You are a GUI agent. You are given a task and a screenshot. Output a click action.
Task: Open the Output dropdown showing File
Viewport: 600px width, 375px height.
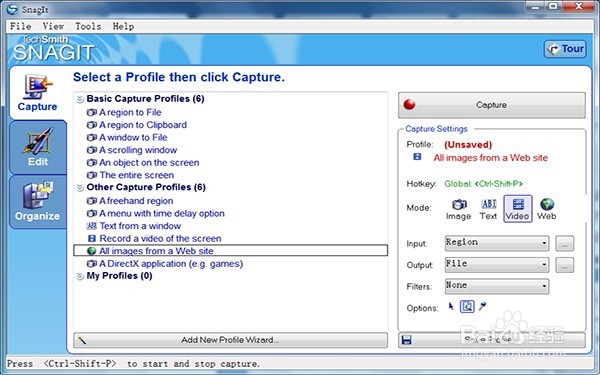tap(497, 264)
